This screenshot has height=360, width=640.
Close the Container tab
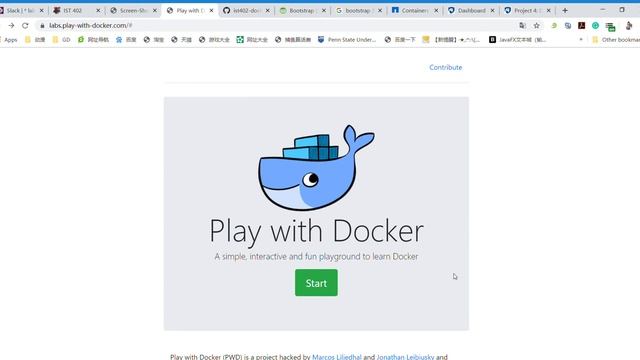click(436, 11)
